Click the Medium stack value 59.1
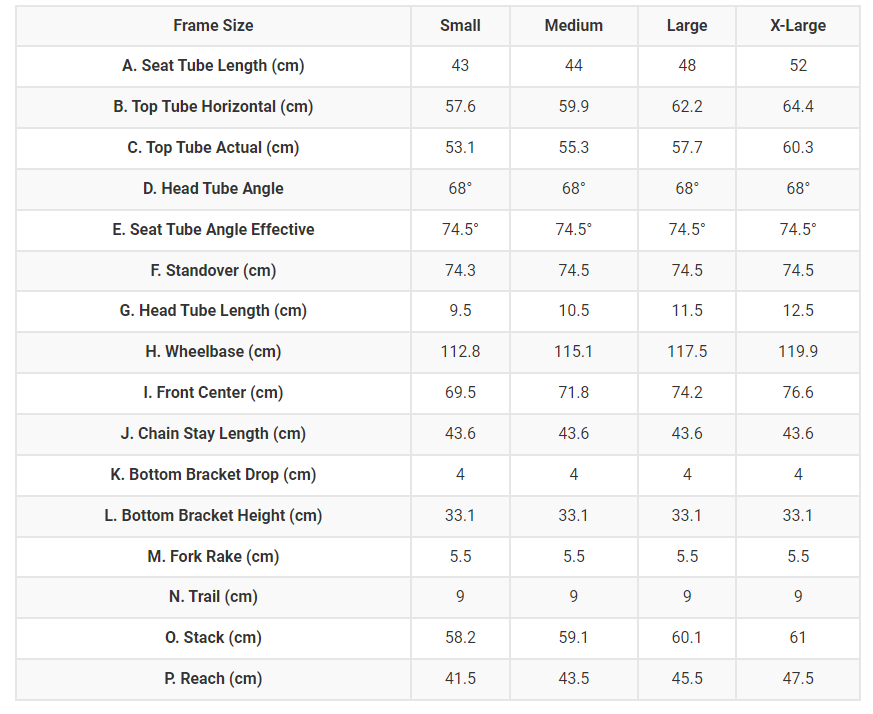The height and width of the screenshot is (714, 873). click(x=573, y=638)
